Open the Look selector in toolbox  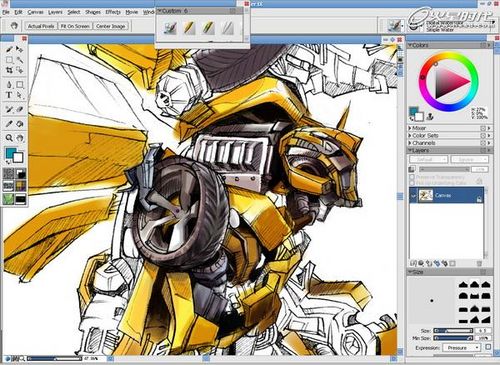[x=8, y=199]
